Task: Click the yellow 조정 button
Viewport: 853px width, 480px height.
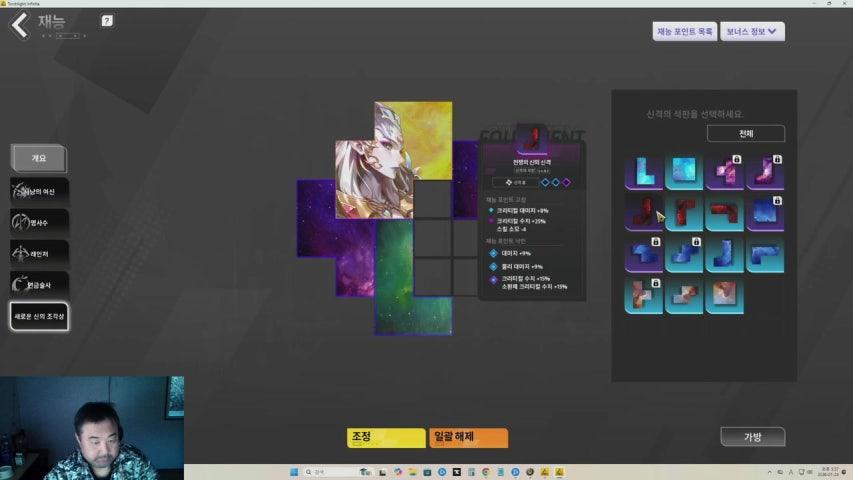Action: (x=386, y=438)
